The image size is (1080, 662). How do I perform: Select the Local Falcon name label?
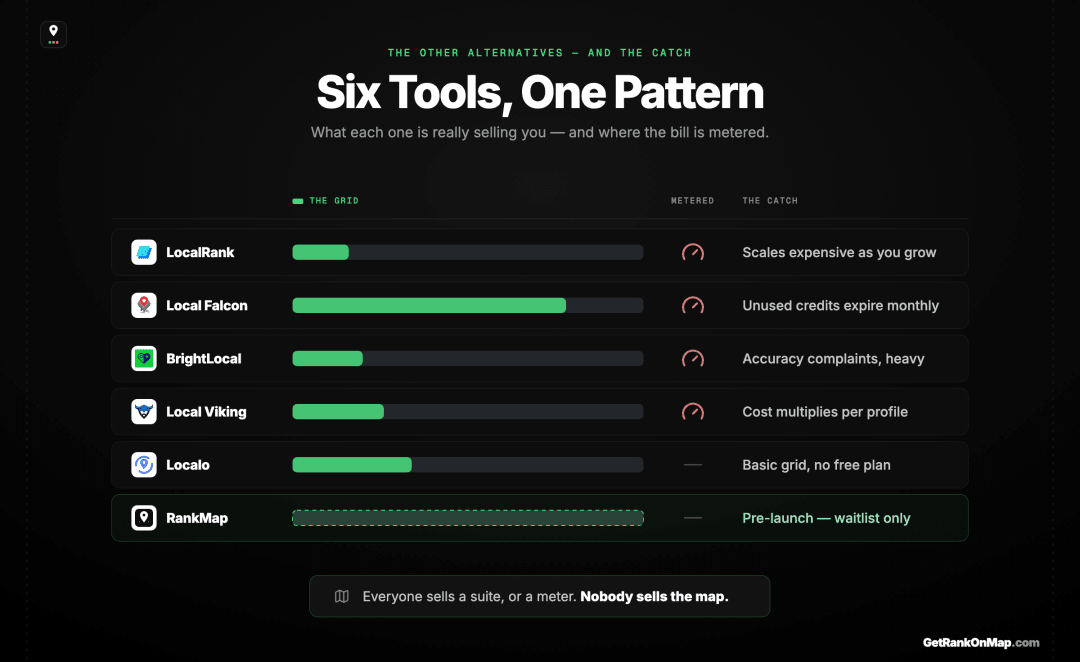(207, 305)
